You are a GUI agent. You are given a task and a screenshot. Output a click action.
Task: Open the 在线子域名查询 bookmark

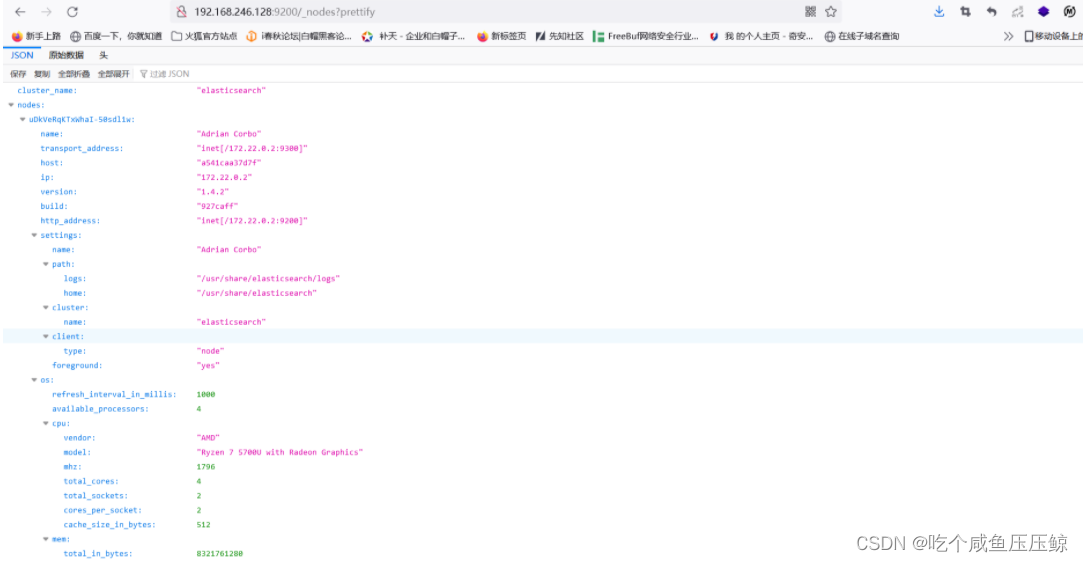coord(862,36)
